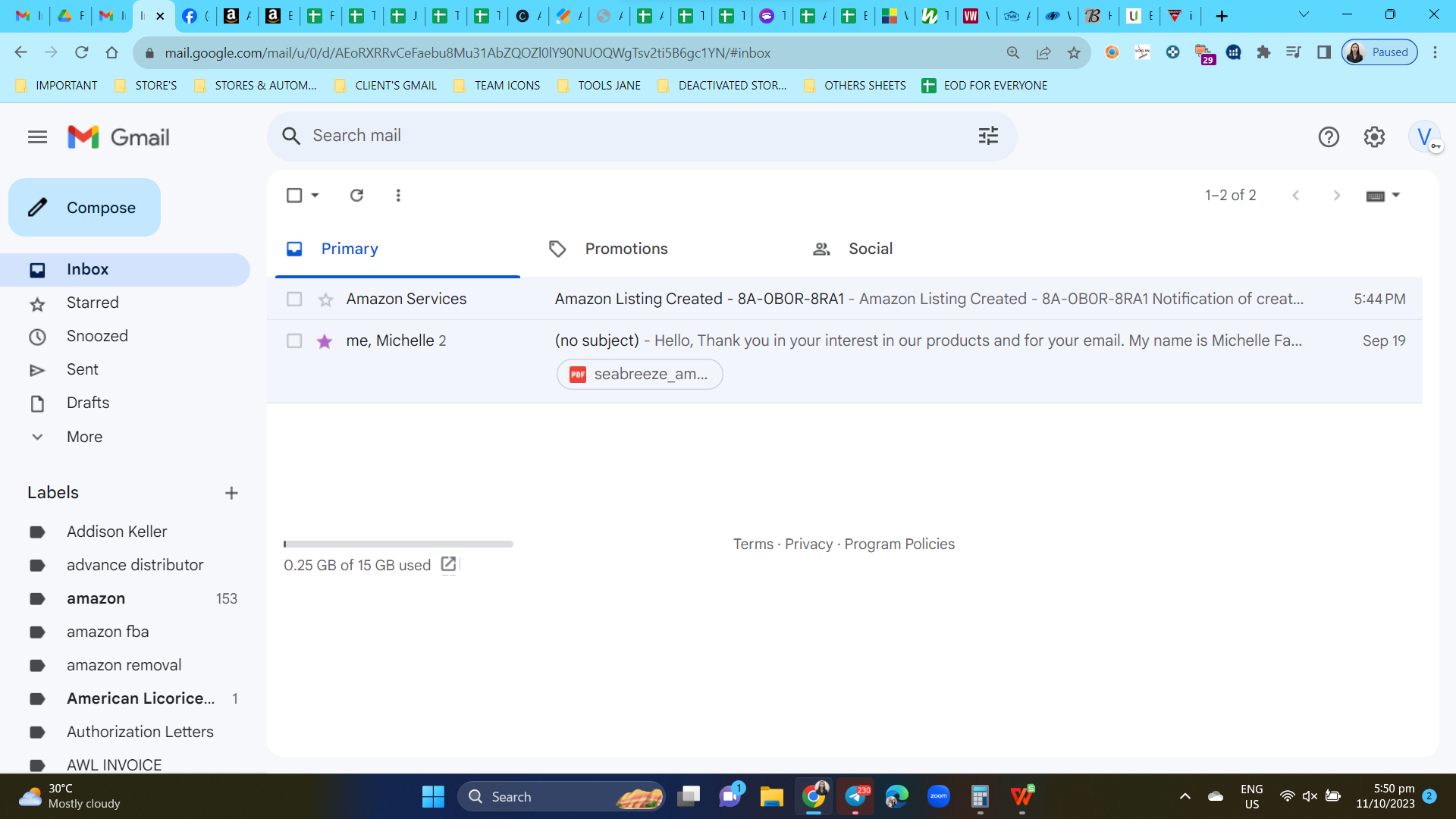1456x819 pixels.
Task: Open the IMPORTANT bookmarks folder
Action: [57, 86]
